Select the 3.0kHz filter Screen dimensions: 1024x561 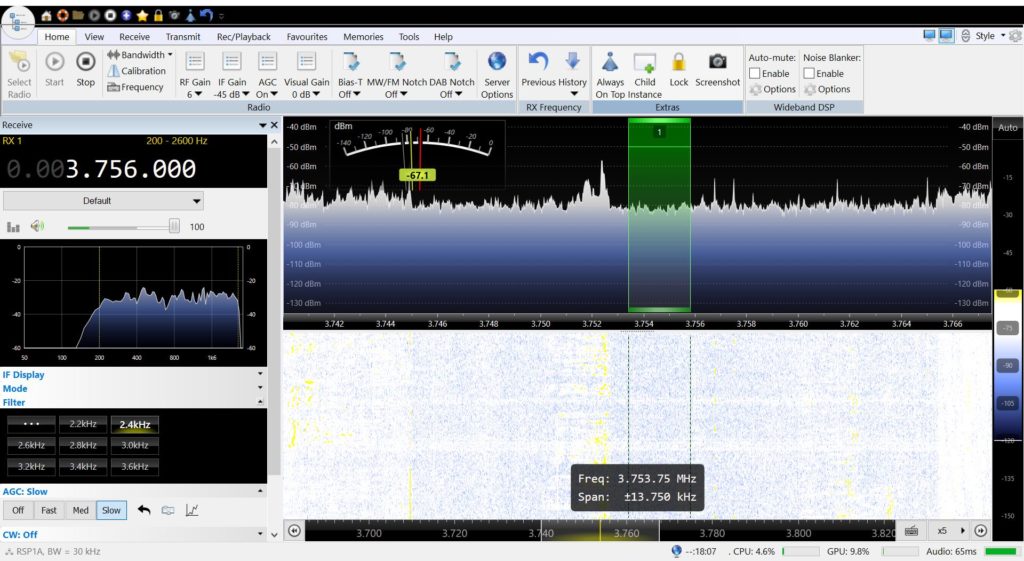click(x=135, y=445)
